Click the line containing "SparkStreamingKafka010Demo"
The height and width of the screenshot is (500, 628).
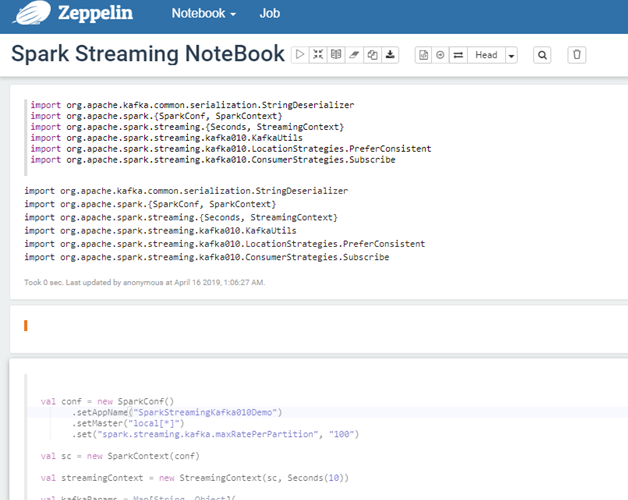[x=177, y=412]
